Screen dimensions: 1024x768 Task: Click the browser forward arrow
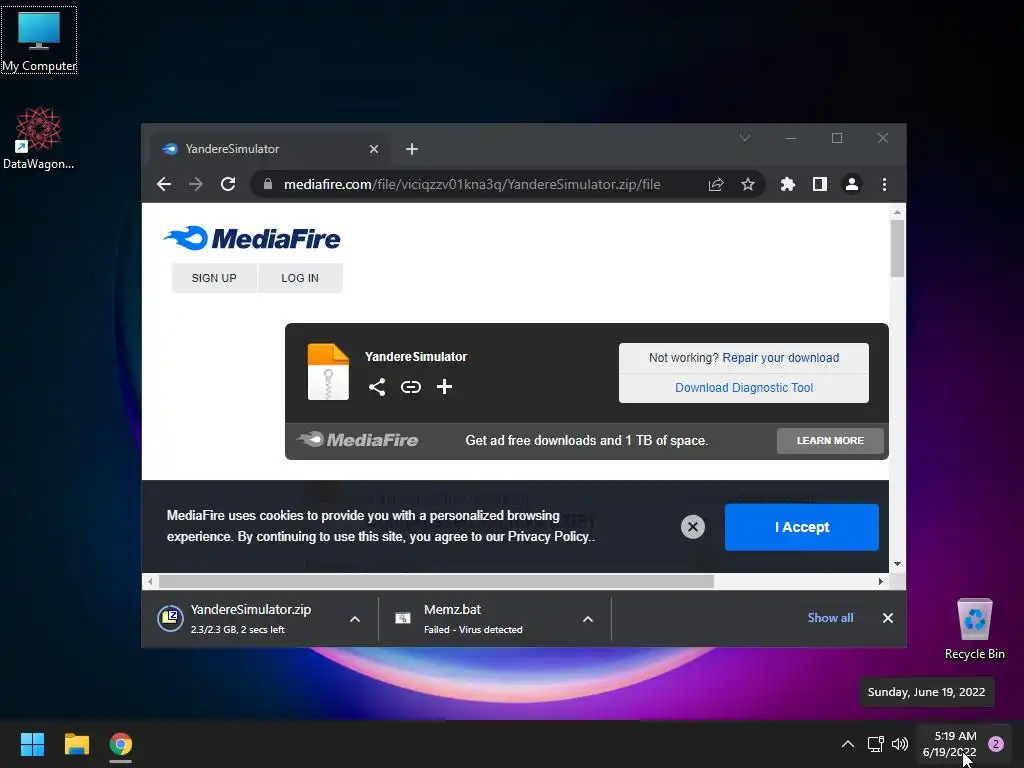pyautogui.click(x=195, y=184)
